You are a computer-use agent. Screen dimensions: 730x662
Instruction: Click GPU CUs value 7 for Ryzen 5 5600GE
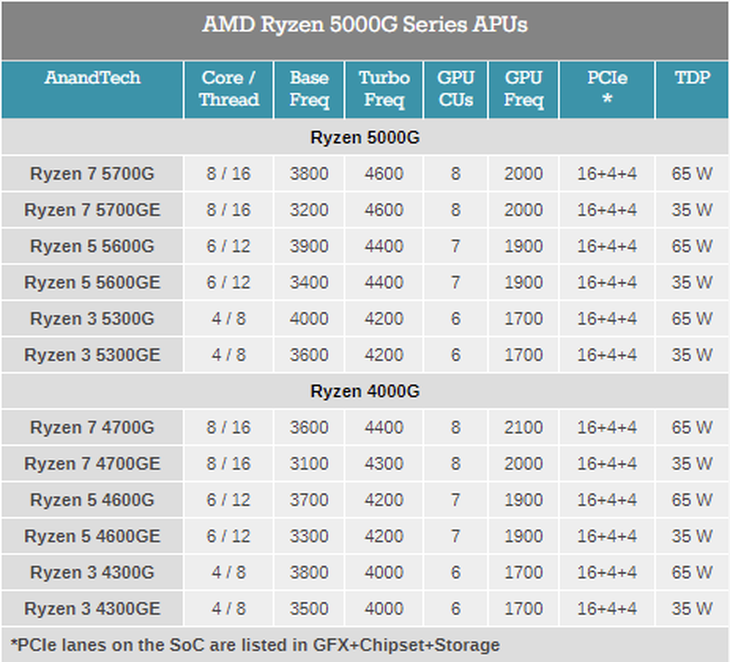(x=456, y=283)
